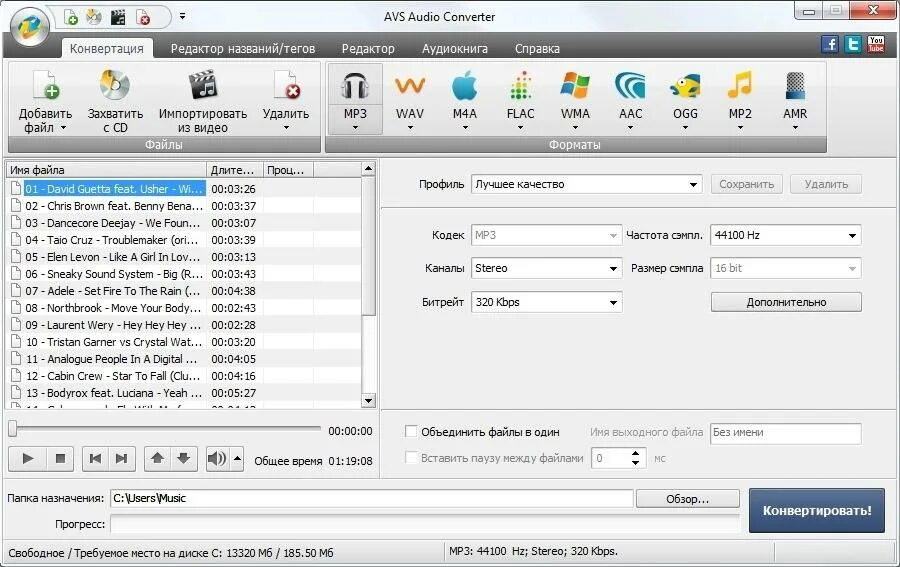The image size is (900, 567).
Task: Expand the Удалить dropdown arrow
Action: pos(286,128)
